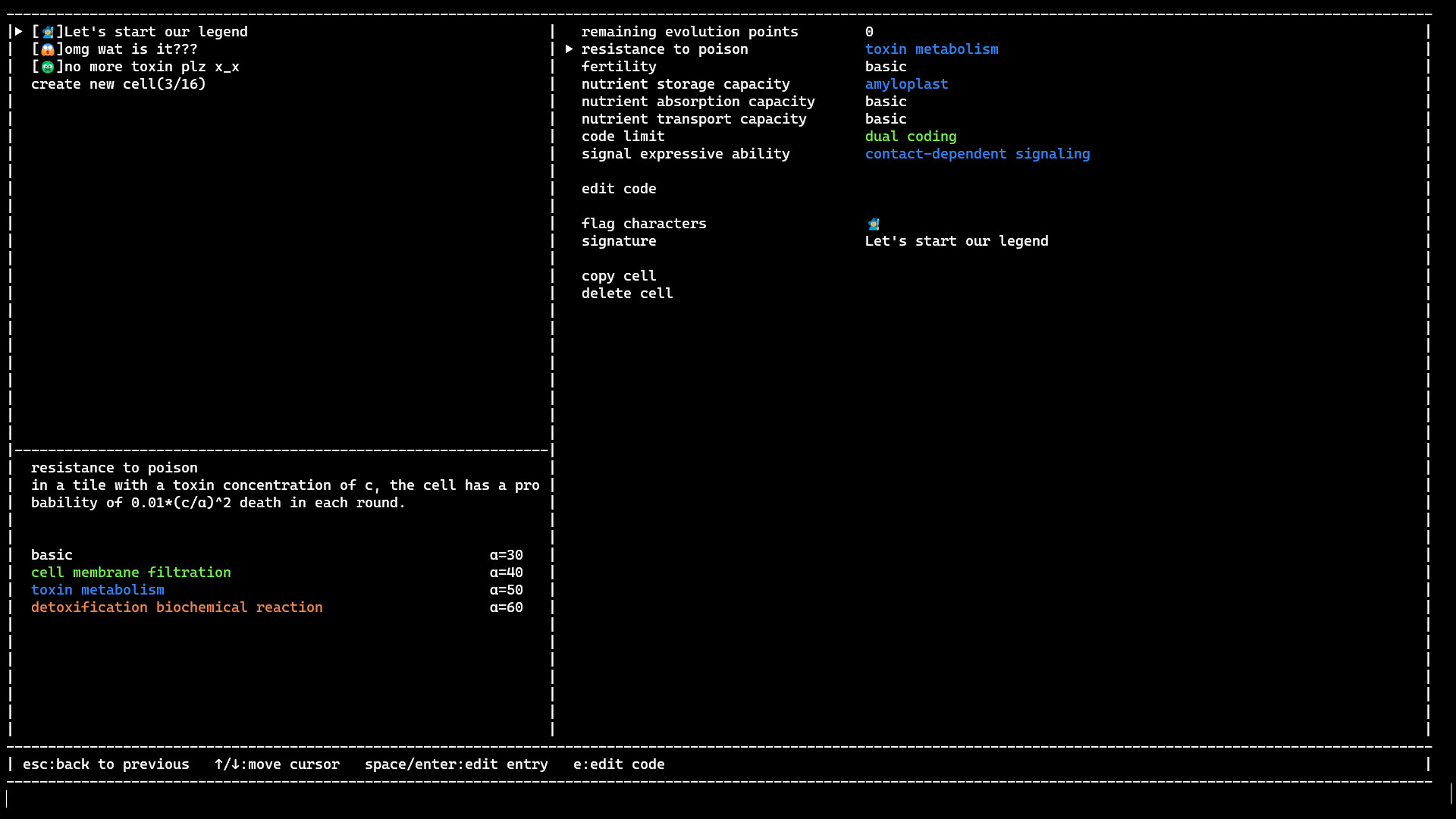Click the cursor arrow beside resistance to poison
Image resolution: width=1456 pixels, height=819 pixels.
pos(570,49)
